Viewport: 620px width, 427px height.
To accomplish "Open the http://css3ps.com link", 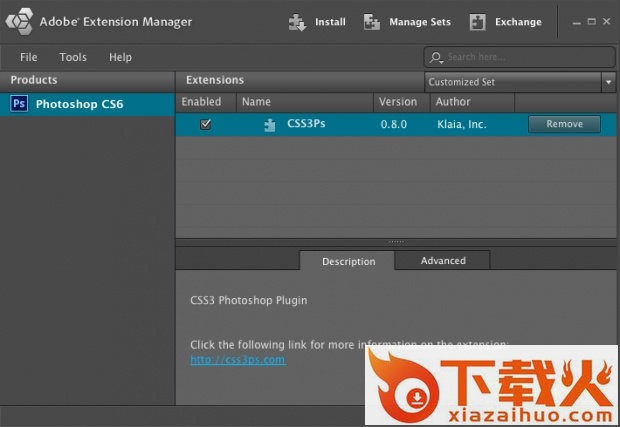I will tap(238, 360).
